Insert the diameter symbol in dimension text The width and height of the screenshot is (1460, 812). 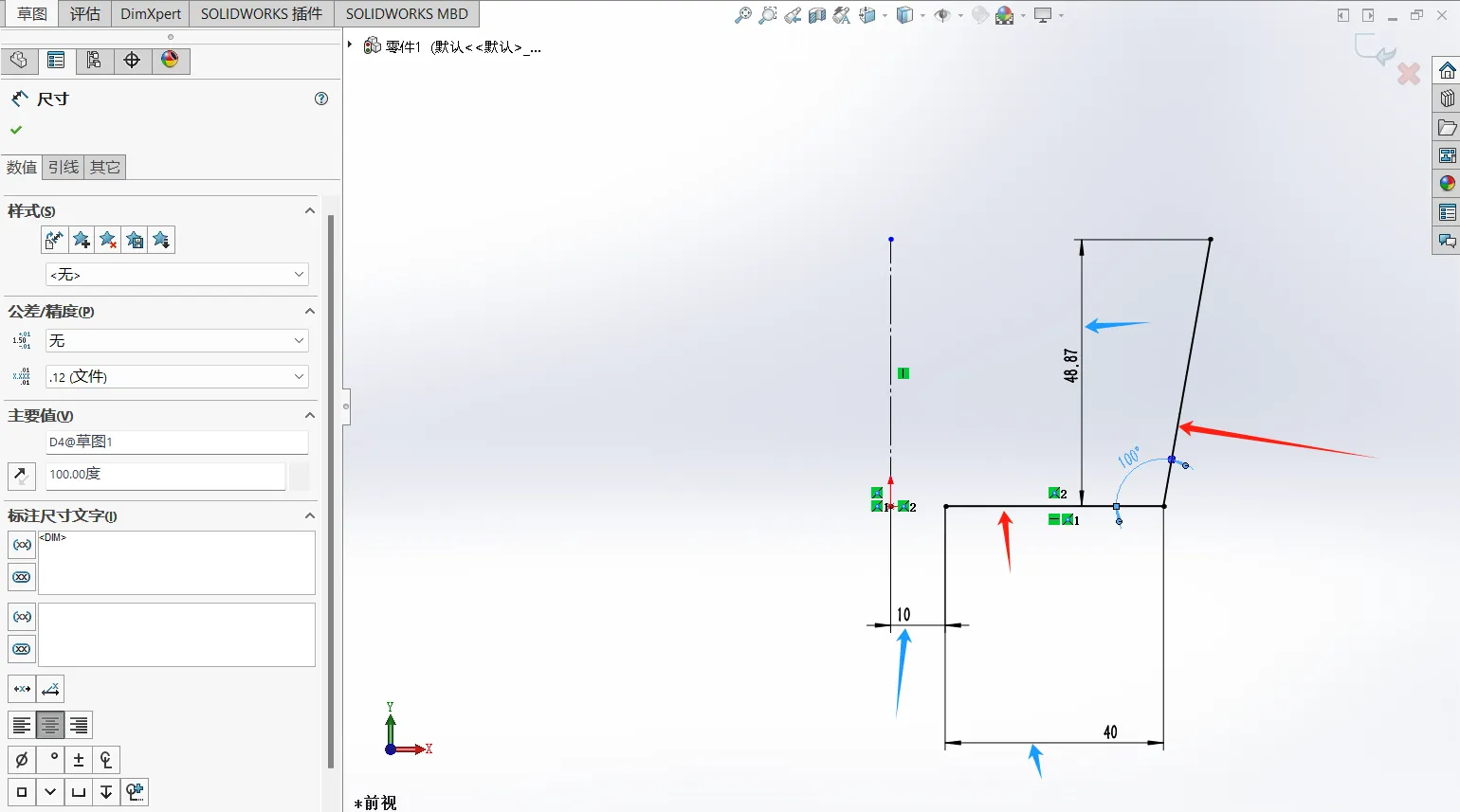[x=22, y=759]
